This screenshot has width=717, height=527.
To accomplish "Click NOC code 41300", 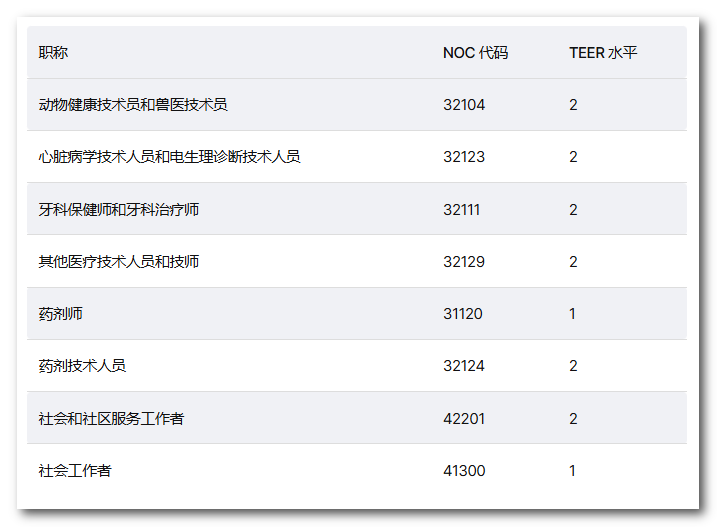I will tap(464, 471).
